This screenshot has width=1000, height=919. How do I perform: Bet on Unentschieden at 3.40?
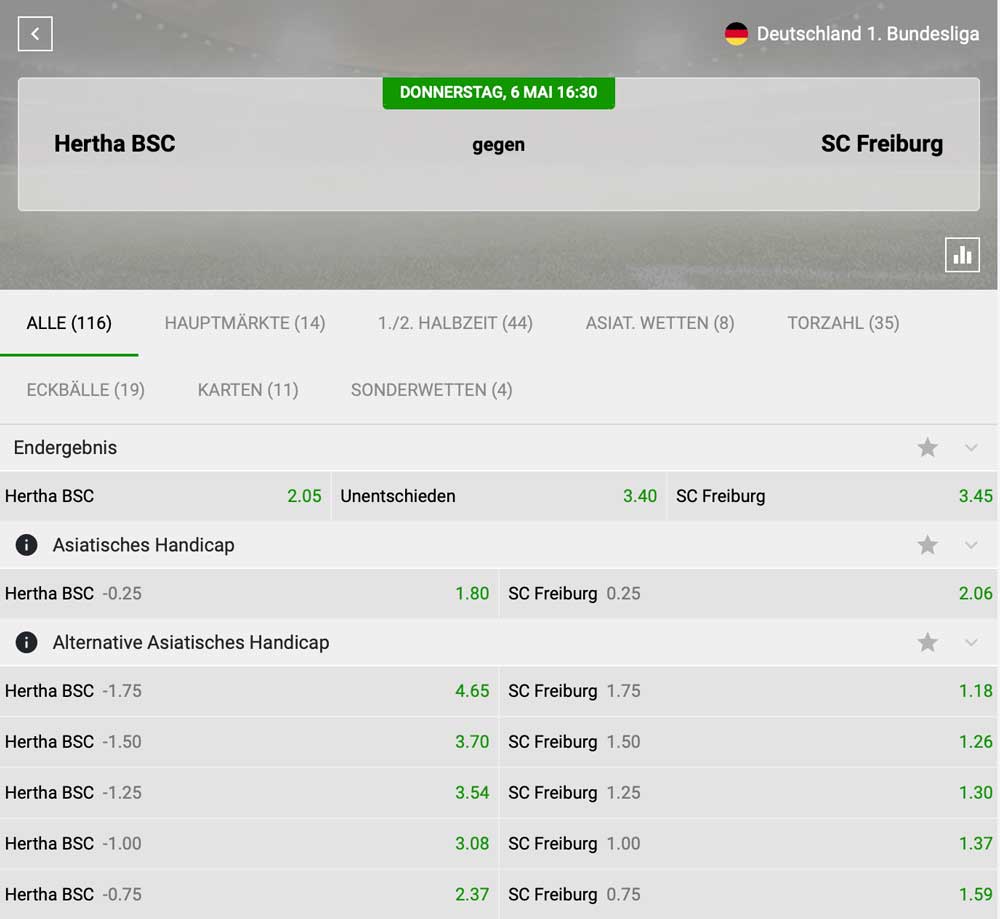point(499,496)
